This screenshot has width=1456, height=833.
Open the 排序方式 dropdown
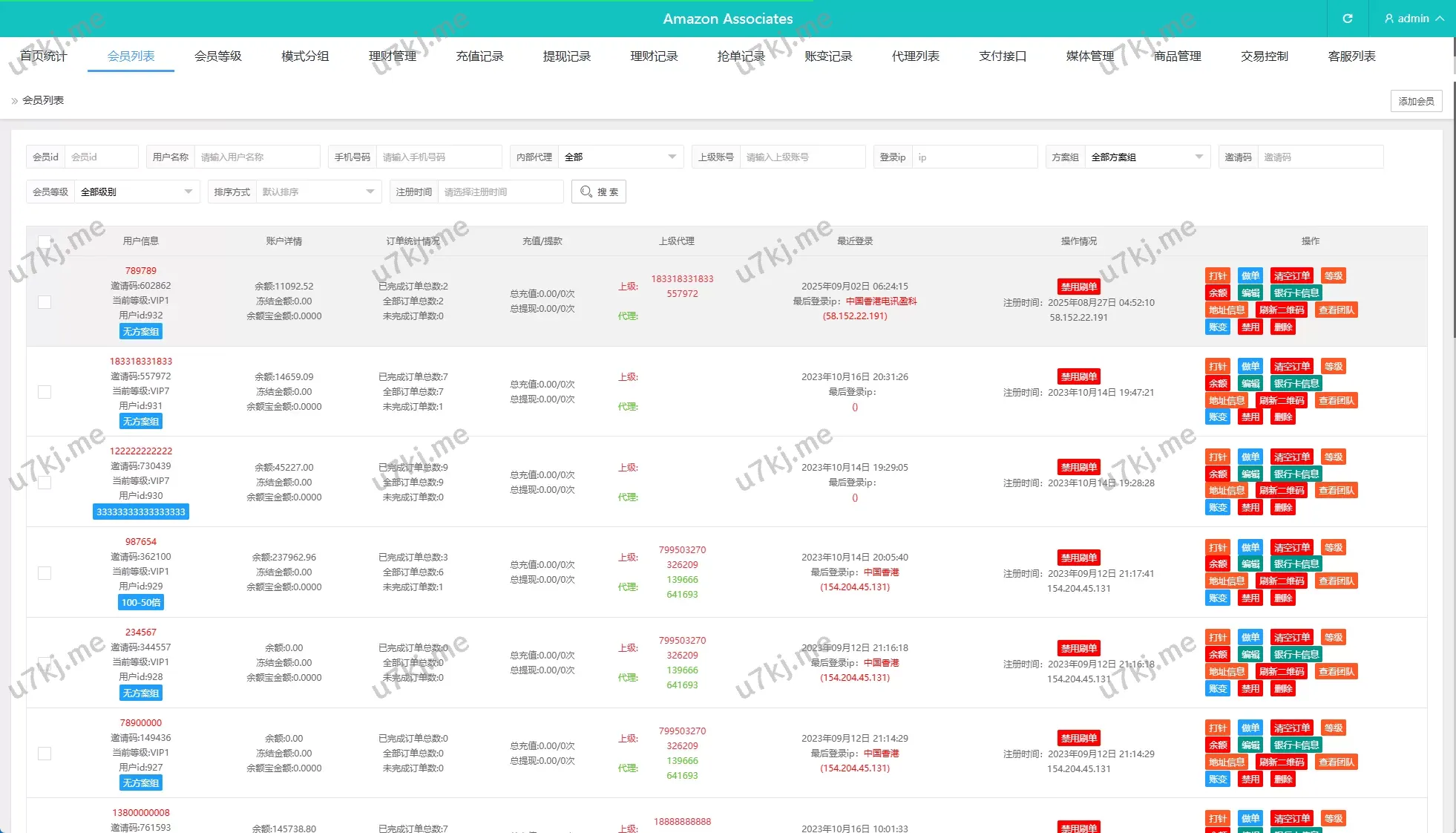coord(318,192)
